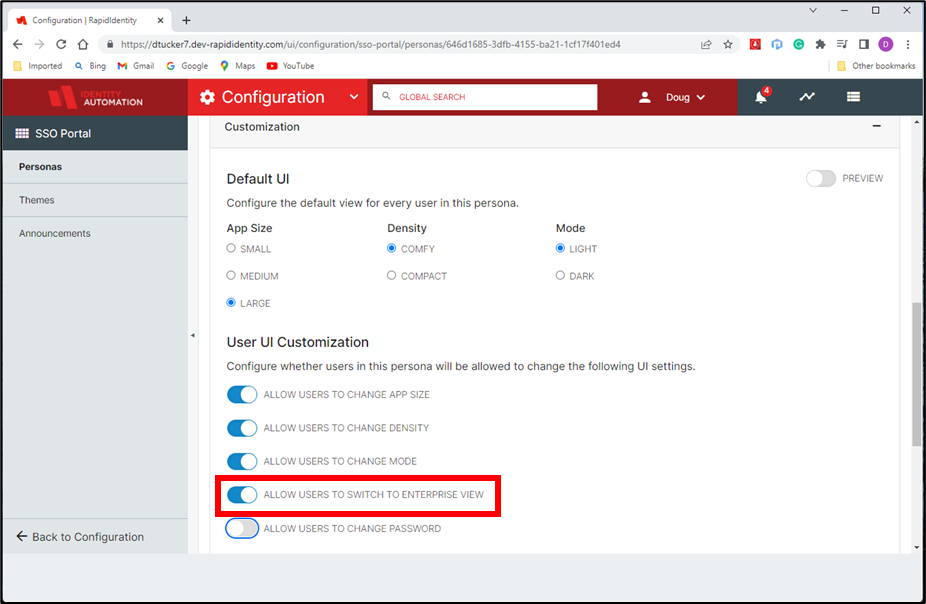Screen dimensions: 926x604
Task: Collapse the Customization section
Action: (876, 126)
